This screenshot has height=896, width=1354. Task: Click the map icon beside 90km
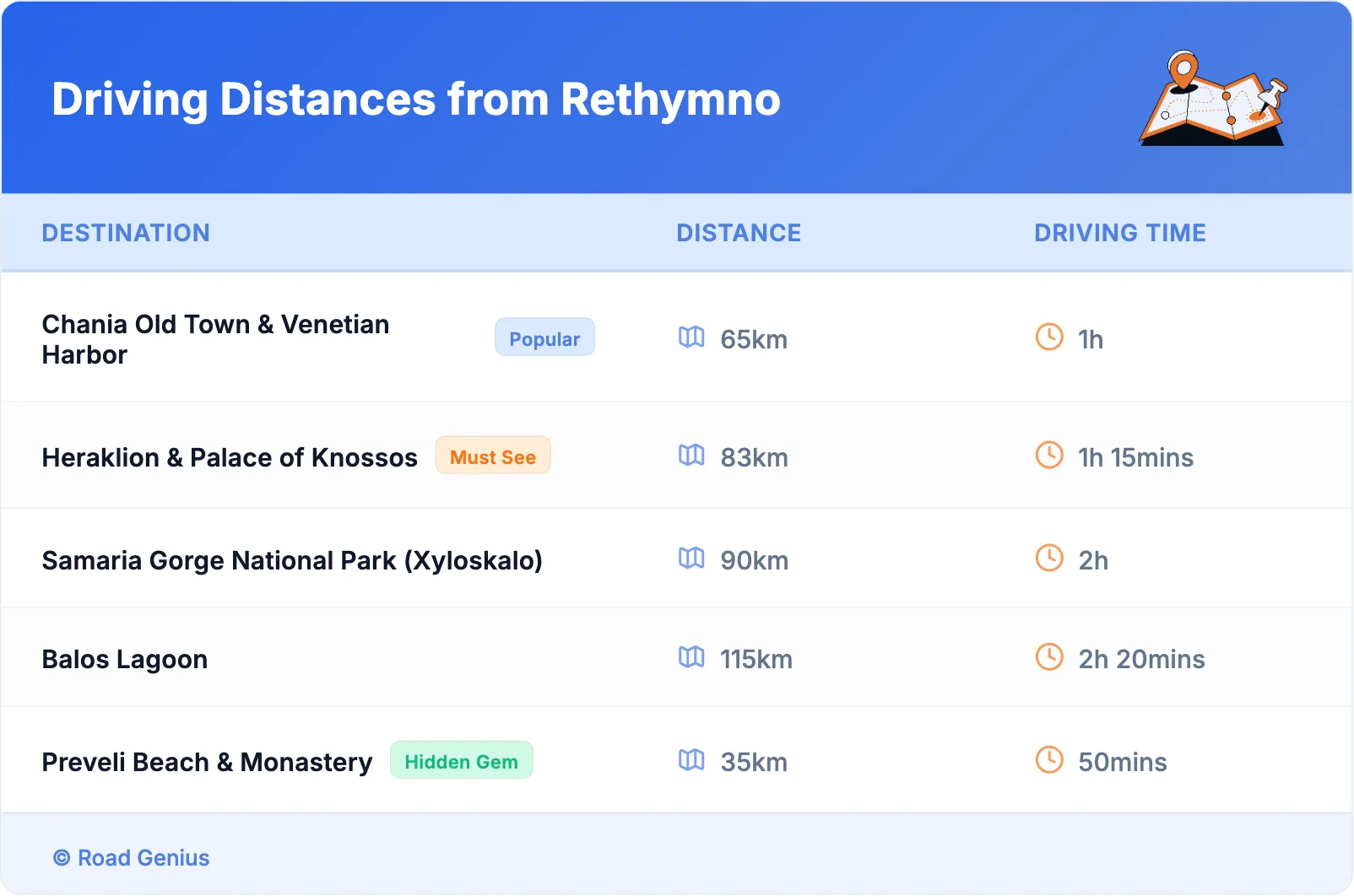691,559
